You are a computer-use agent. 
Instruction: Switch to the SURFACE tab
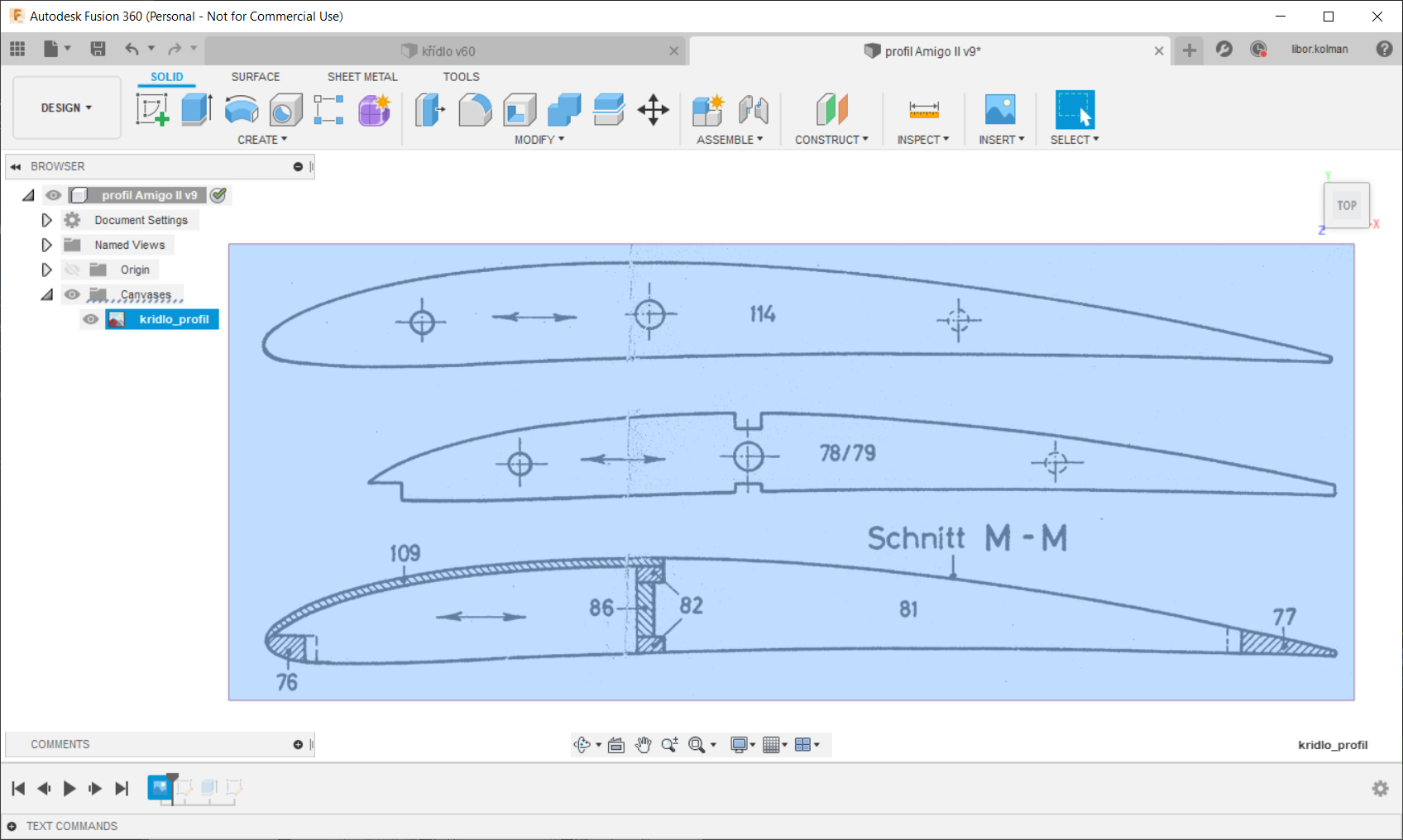(x=255, y=77)
